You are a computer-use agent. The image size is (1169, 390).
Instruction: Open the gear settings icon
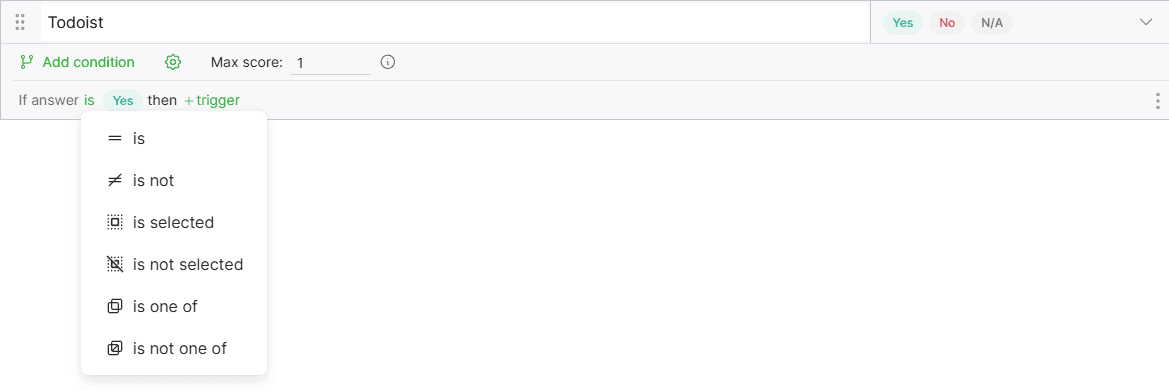173,63
